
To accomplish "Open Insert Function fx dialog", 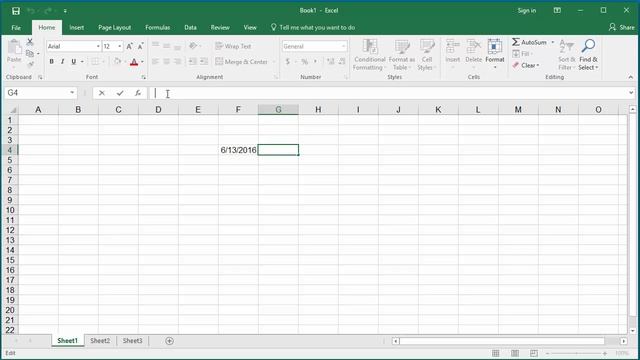I will point(138,93).
